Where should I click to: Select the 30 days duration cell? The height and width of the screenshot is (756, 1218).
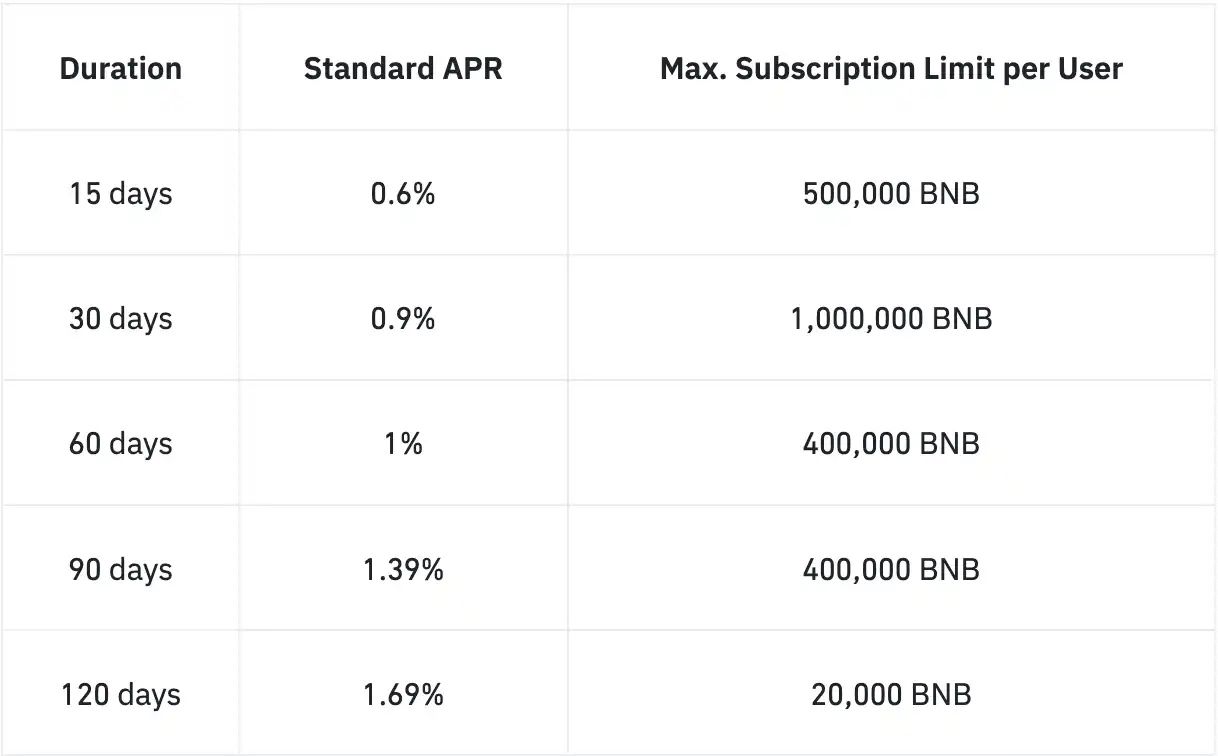point(121,319)
